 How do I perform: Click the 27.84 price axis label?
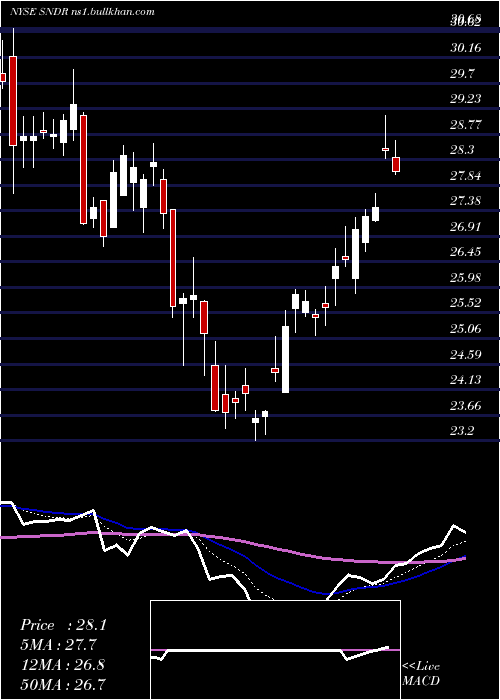[466, 176]
